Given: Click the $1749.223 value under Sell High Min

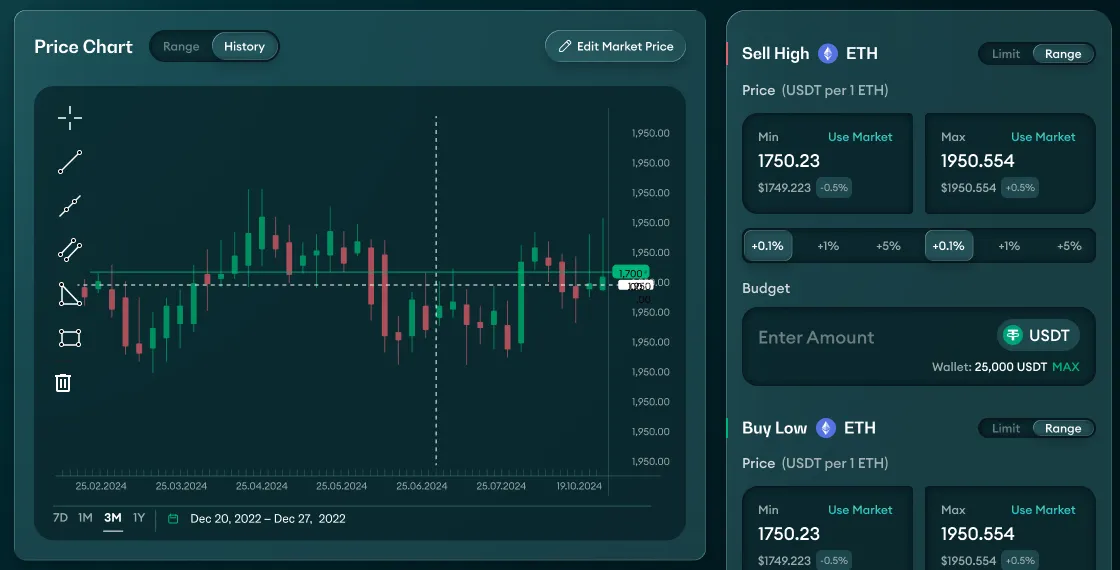Looking at the screenshot, I should tap(784, 188).
